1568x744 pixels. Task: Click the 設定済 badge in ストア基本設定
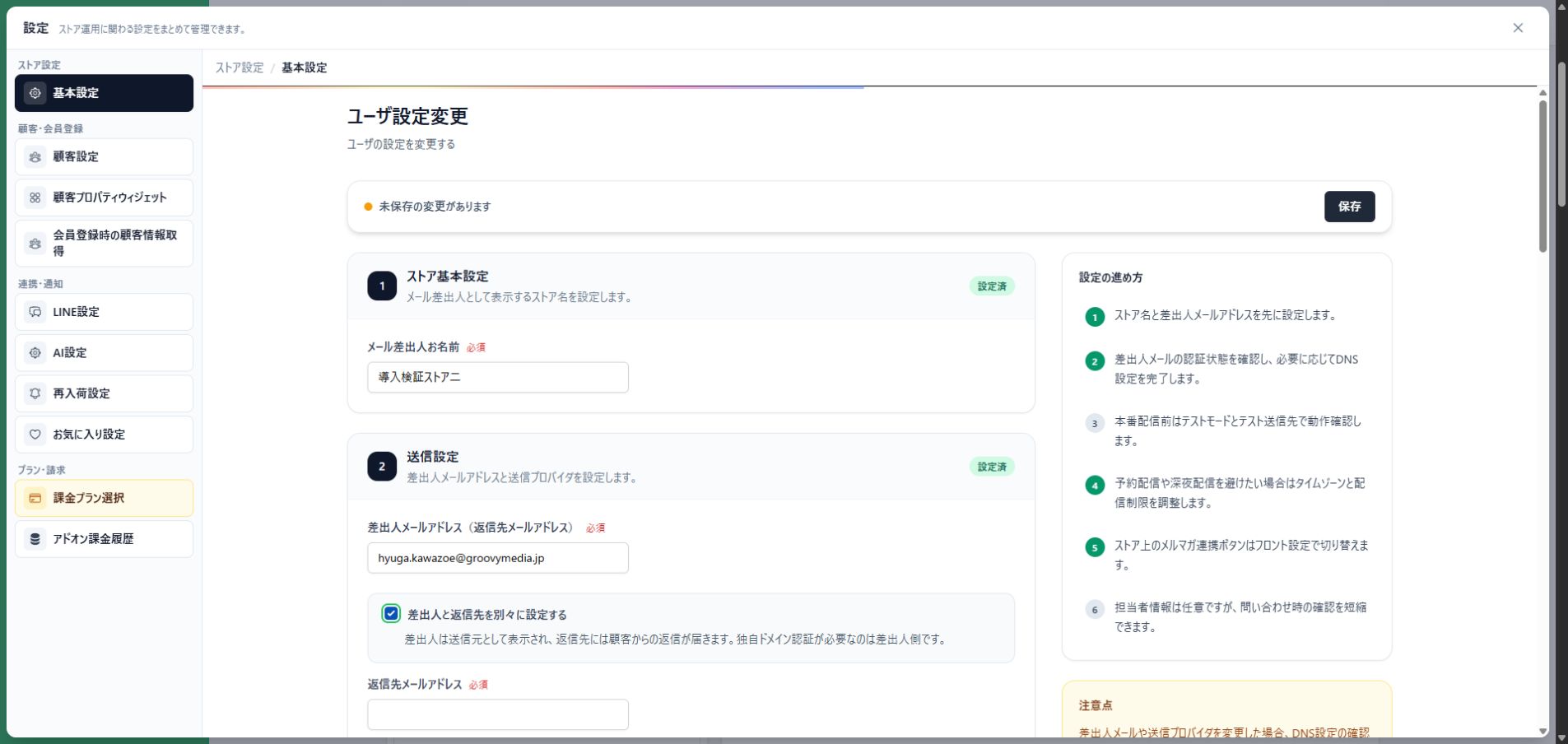click(x=992, y=286)
